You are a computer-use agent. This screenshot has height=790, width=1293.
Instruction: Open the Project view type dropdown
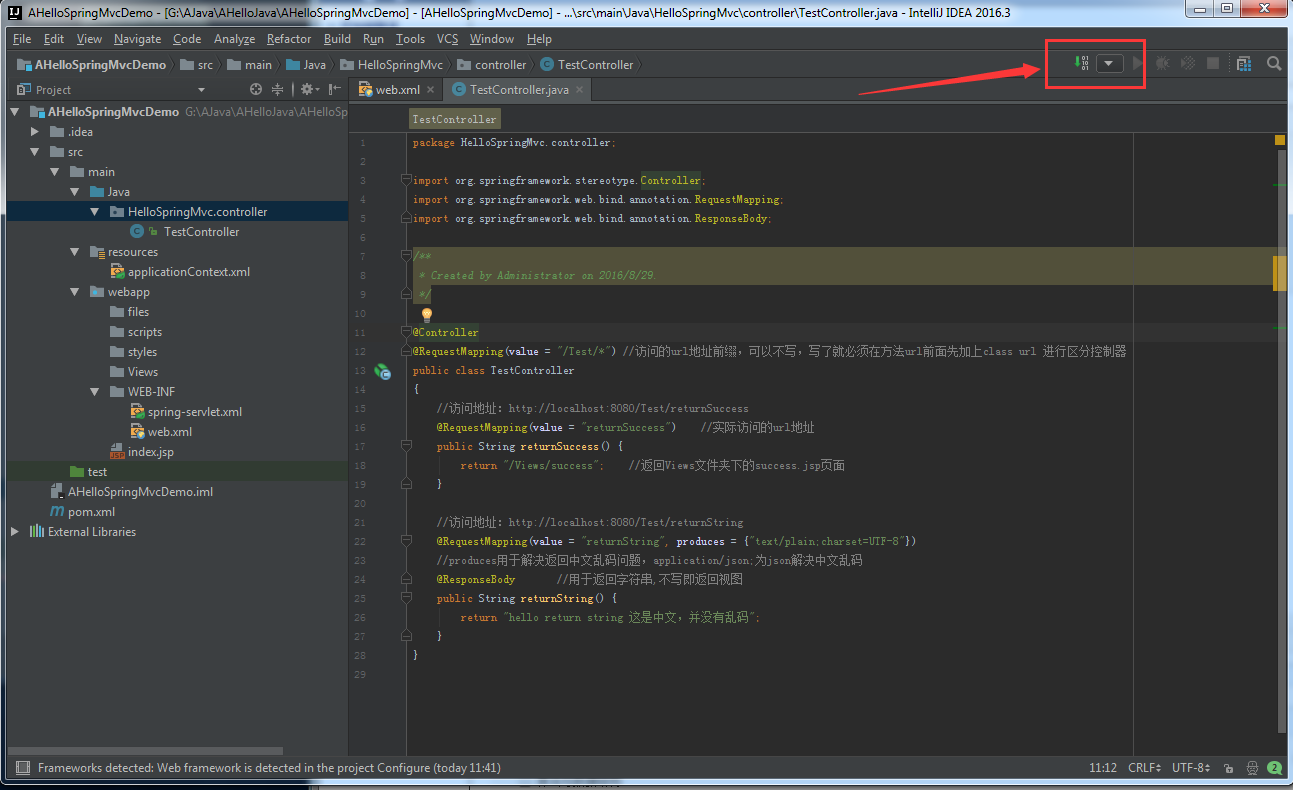point(201,90)
